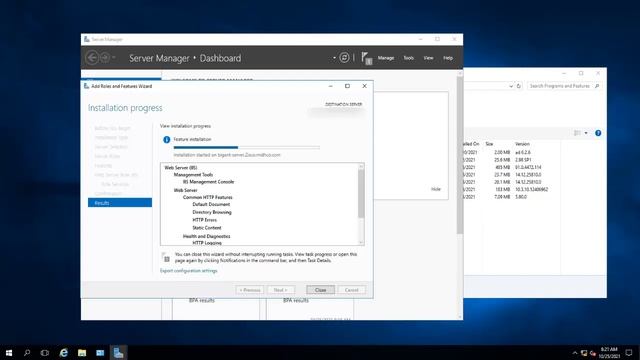Click Hide link in Server Manager welcome tile

pos(436,189)
